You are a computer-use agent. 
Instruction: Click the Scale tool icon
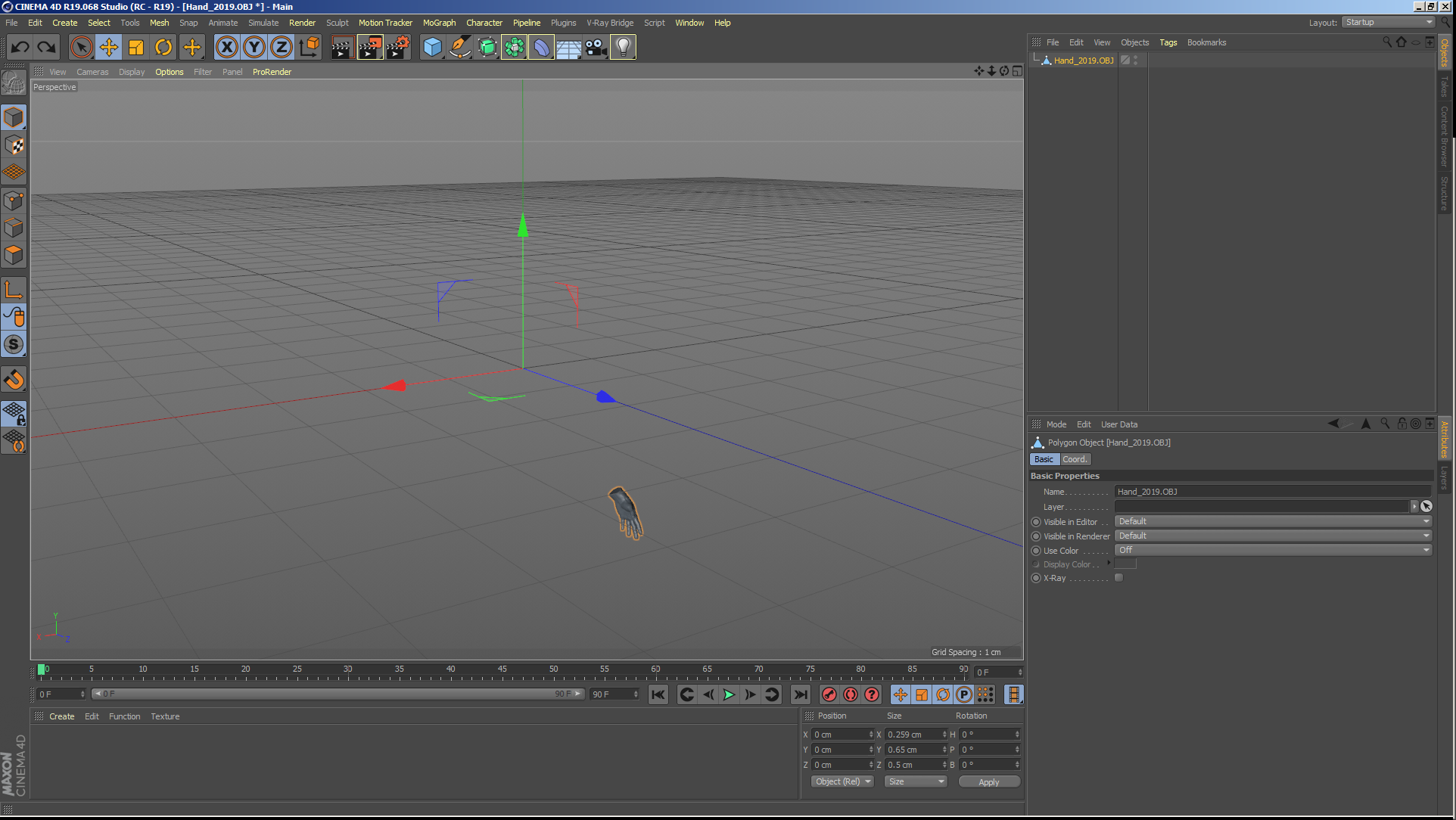pyautogui.click(x=136, y=48)
